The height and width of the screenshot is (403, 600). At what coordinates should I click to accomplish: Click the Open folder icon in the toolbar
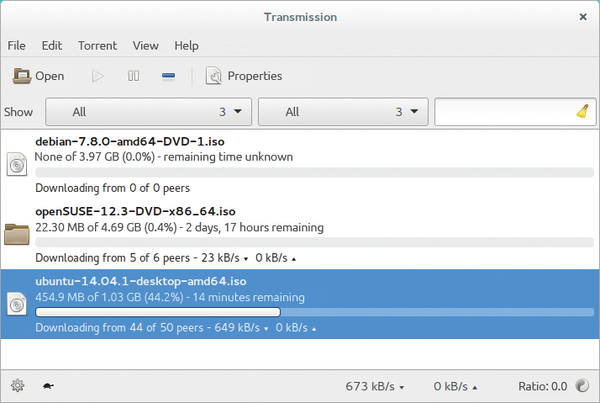(x=22, y=76)
